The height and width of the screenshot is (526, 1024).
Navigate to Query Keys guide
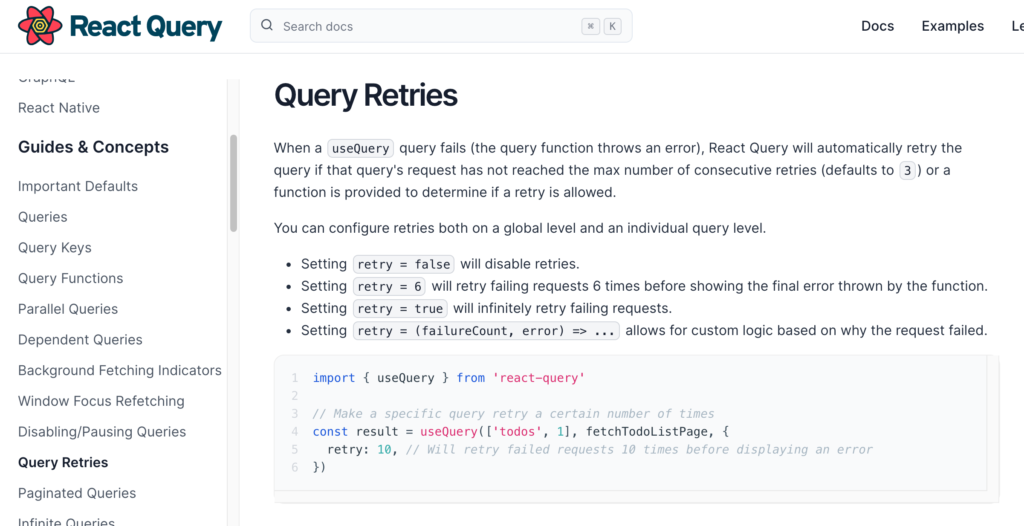tap(55, 248)
